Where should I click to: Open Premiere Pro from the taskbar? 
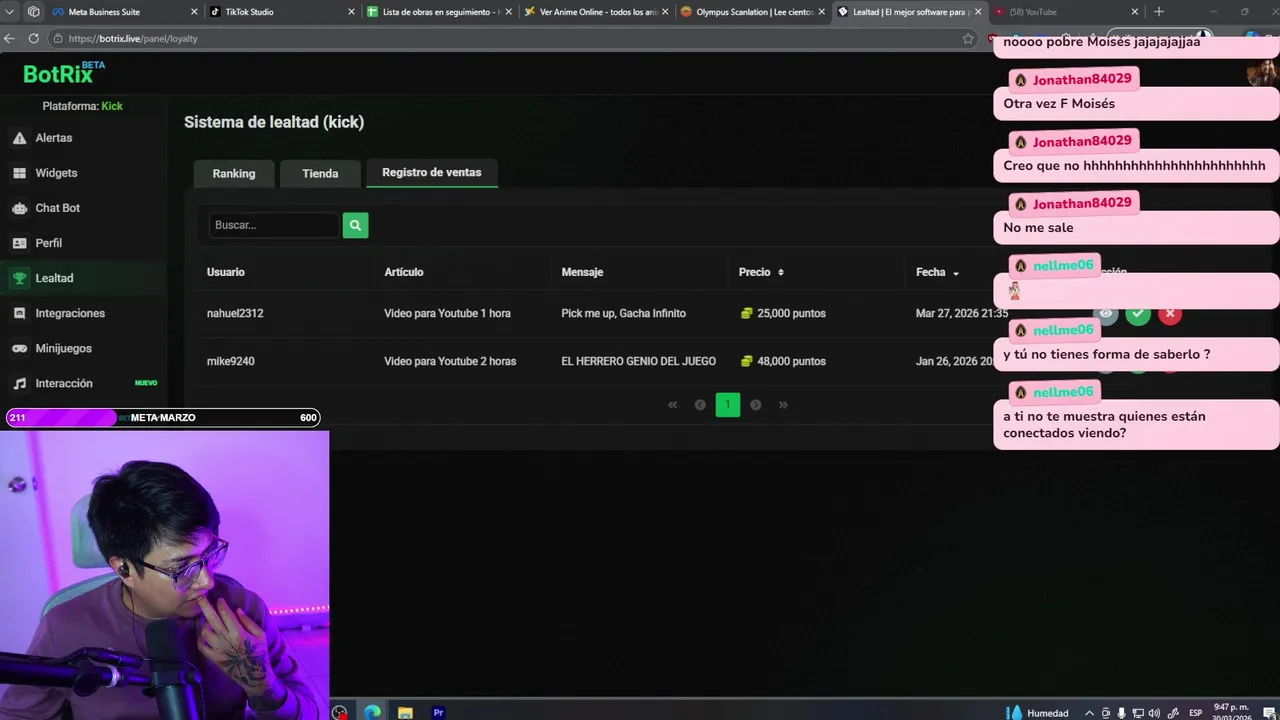pos(438,713)
